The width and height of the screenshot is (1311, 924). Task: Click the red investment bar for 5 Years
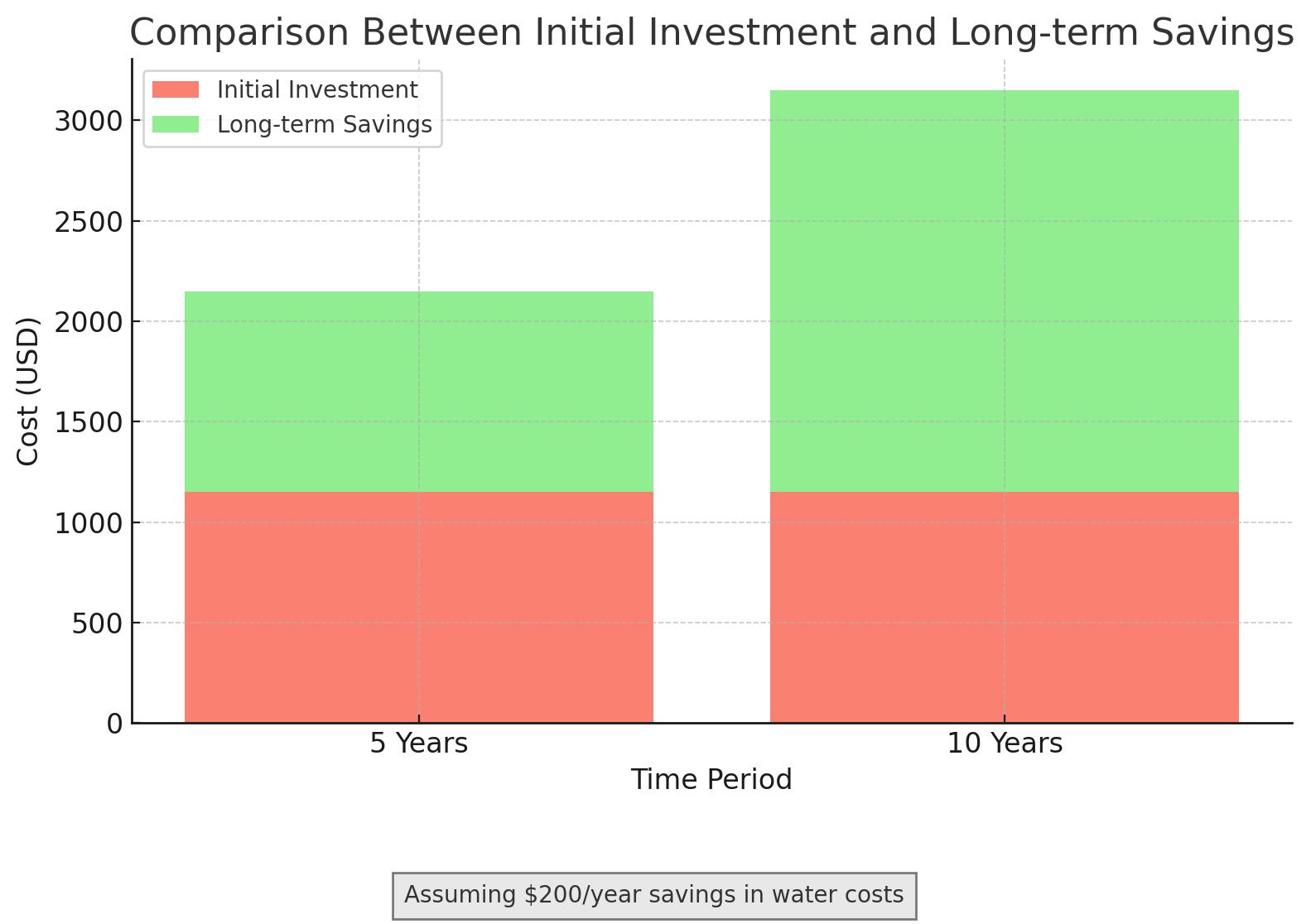(418, 607)
